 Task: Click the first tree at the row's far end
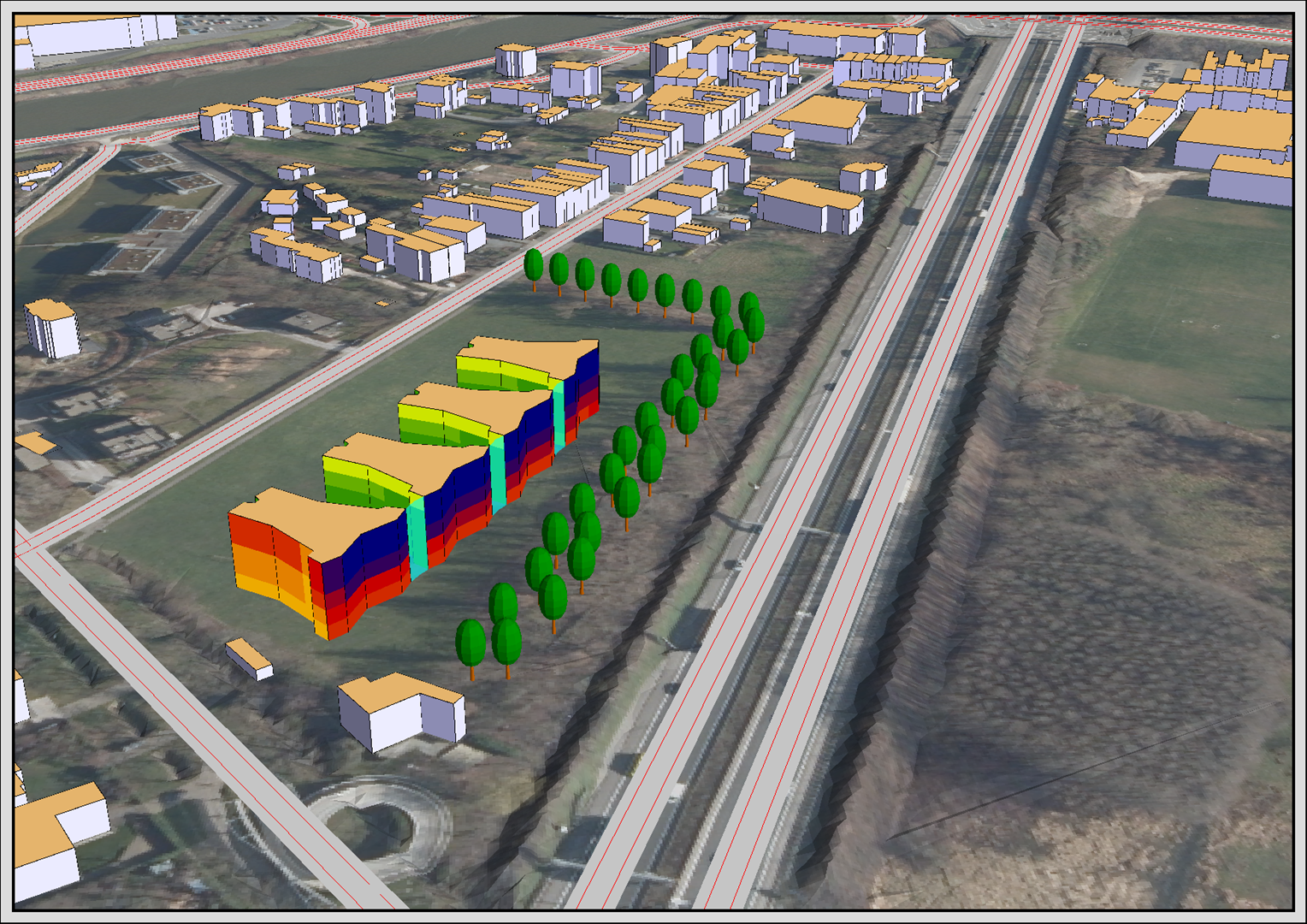tap(534, 265)
